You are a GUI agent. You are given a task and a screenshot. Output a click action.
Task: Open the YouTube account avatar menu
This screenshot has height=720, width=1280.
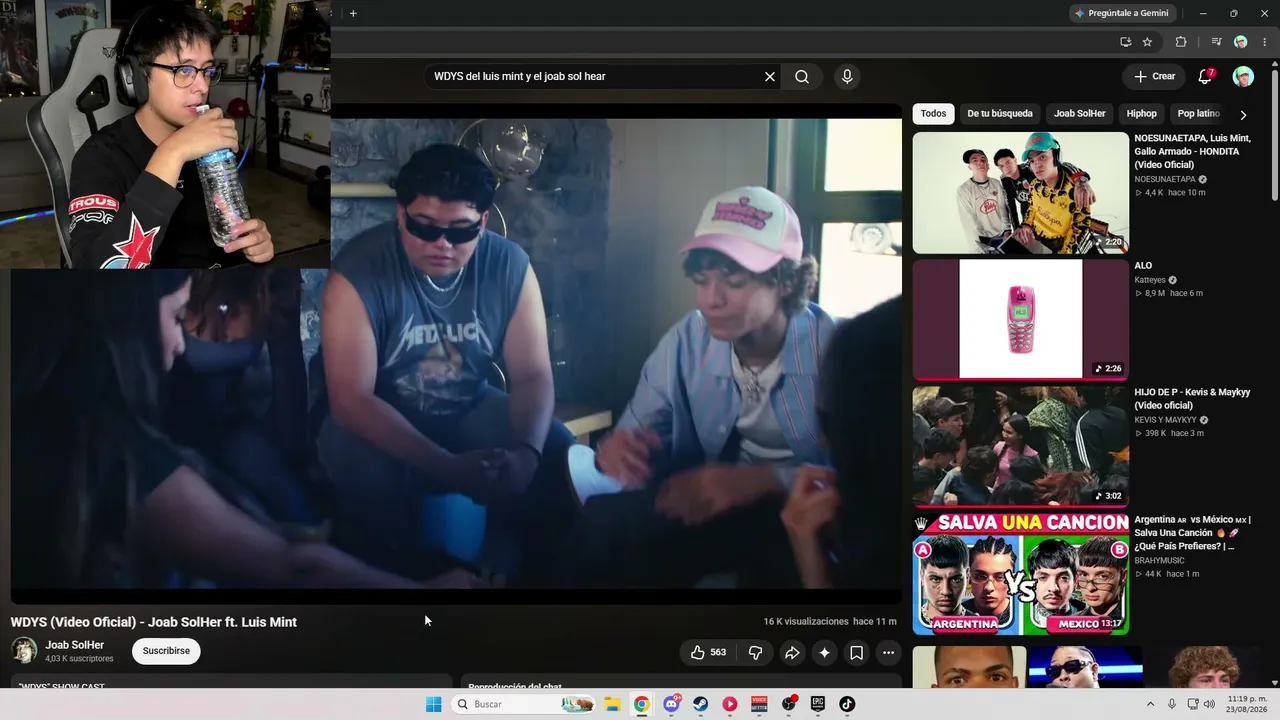pos(1243,77)
